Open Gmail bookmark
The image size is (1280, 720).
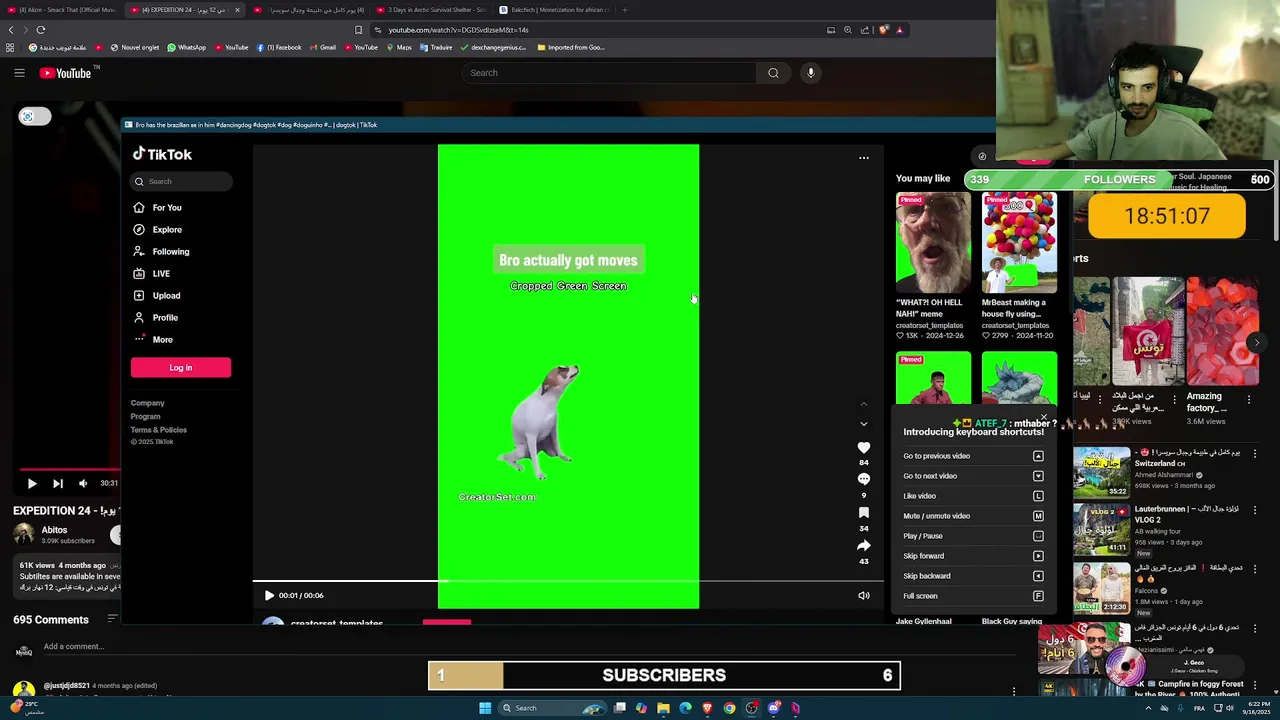[x=322, y=47]
